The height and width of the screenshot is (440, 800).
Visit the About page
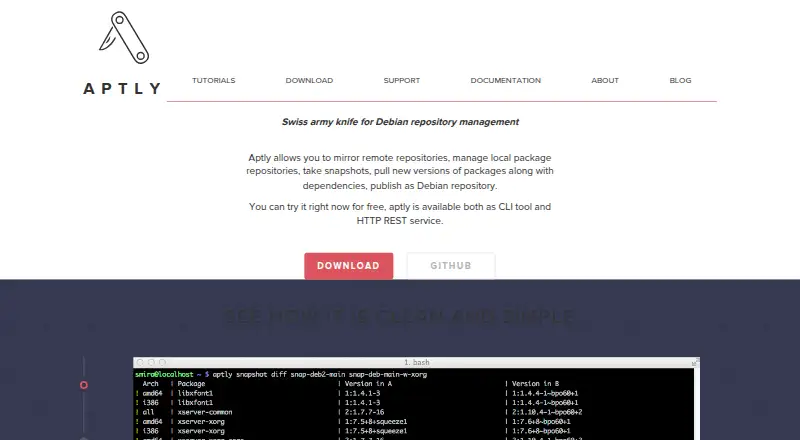tap(605, 81)
